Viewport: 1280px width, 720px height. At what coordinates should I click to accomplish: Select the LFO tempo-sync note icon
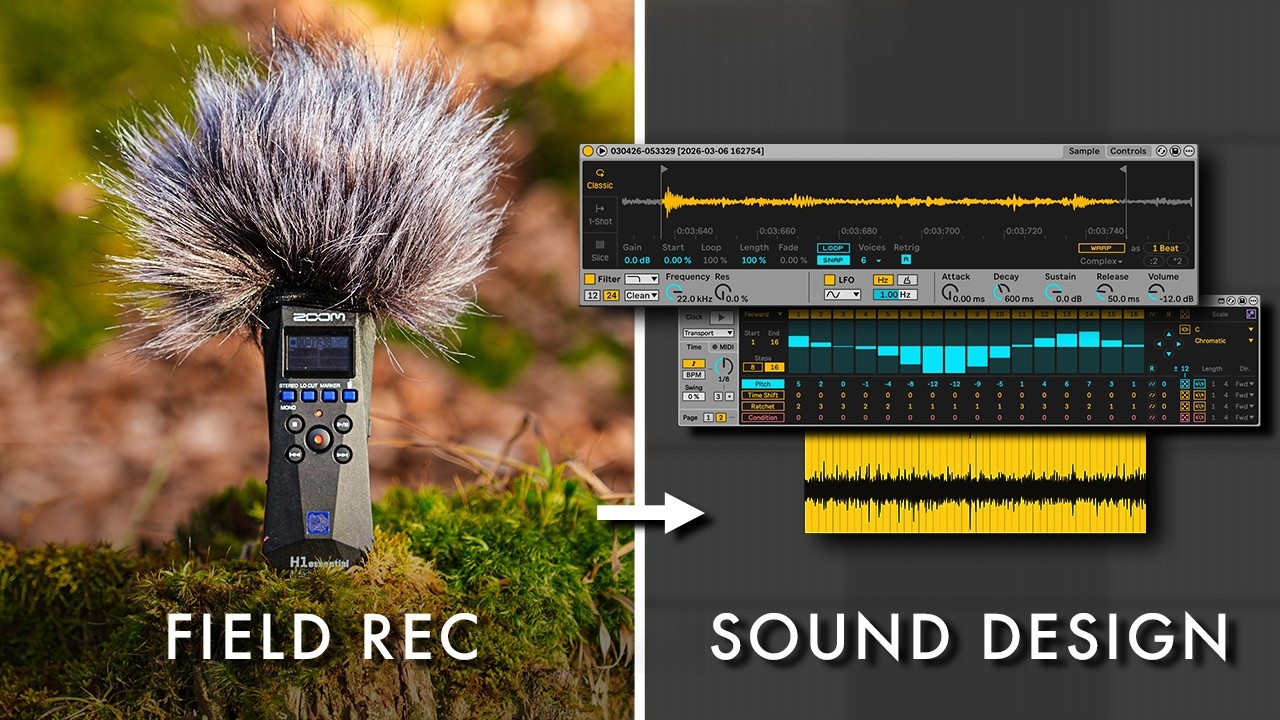907,280
